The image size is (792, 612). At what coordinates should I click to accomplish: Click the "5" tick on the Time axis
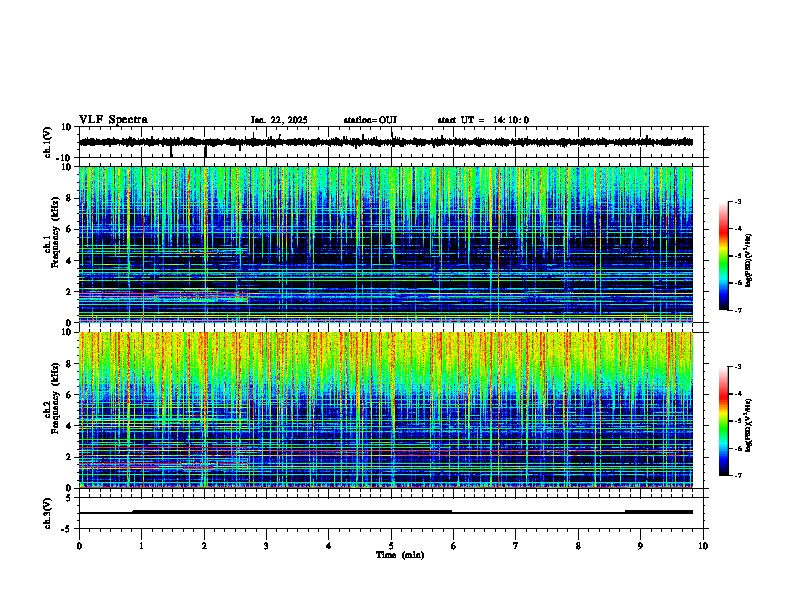(x=391, y=546)
